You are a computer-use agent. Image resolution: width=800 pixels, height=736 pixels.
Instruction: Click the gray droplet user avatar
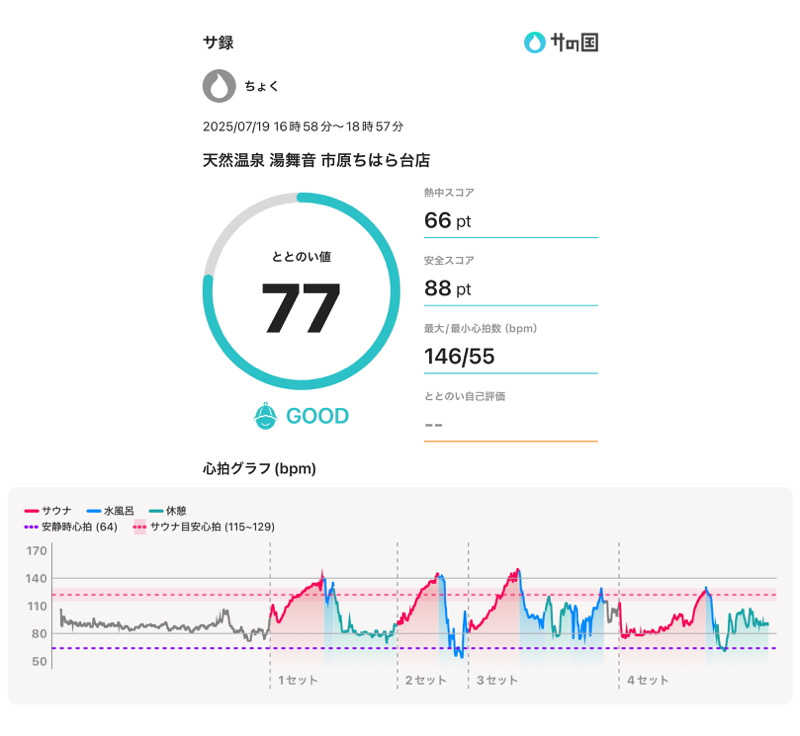(219, 86)
